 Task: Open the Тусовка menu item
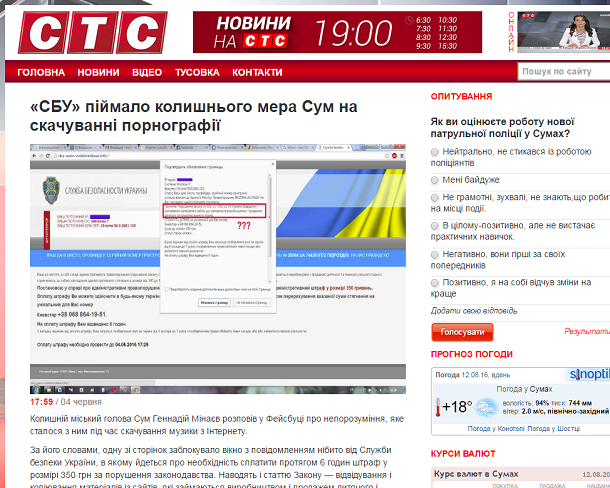pos(197,72)
